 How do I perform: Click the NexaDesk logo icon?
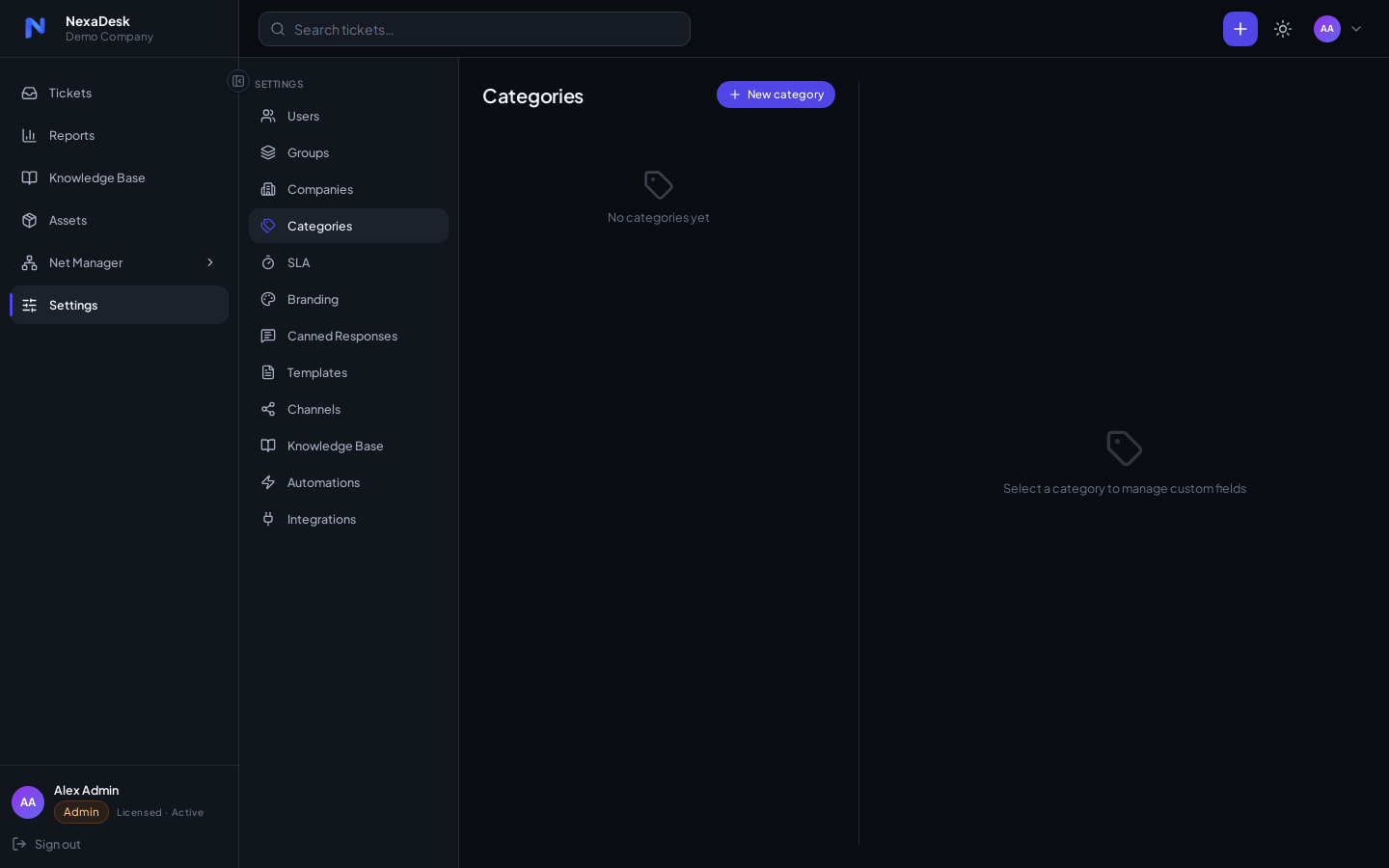pyautogui.click(x=35, y=28)
